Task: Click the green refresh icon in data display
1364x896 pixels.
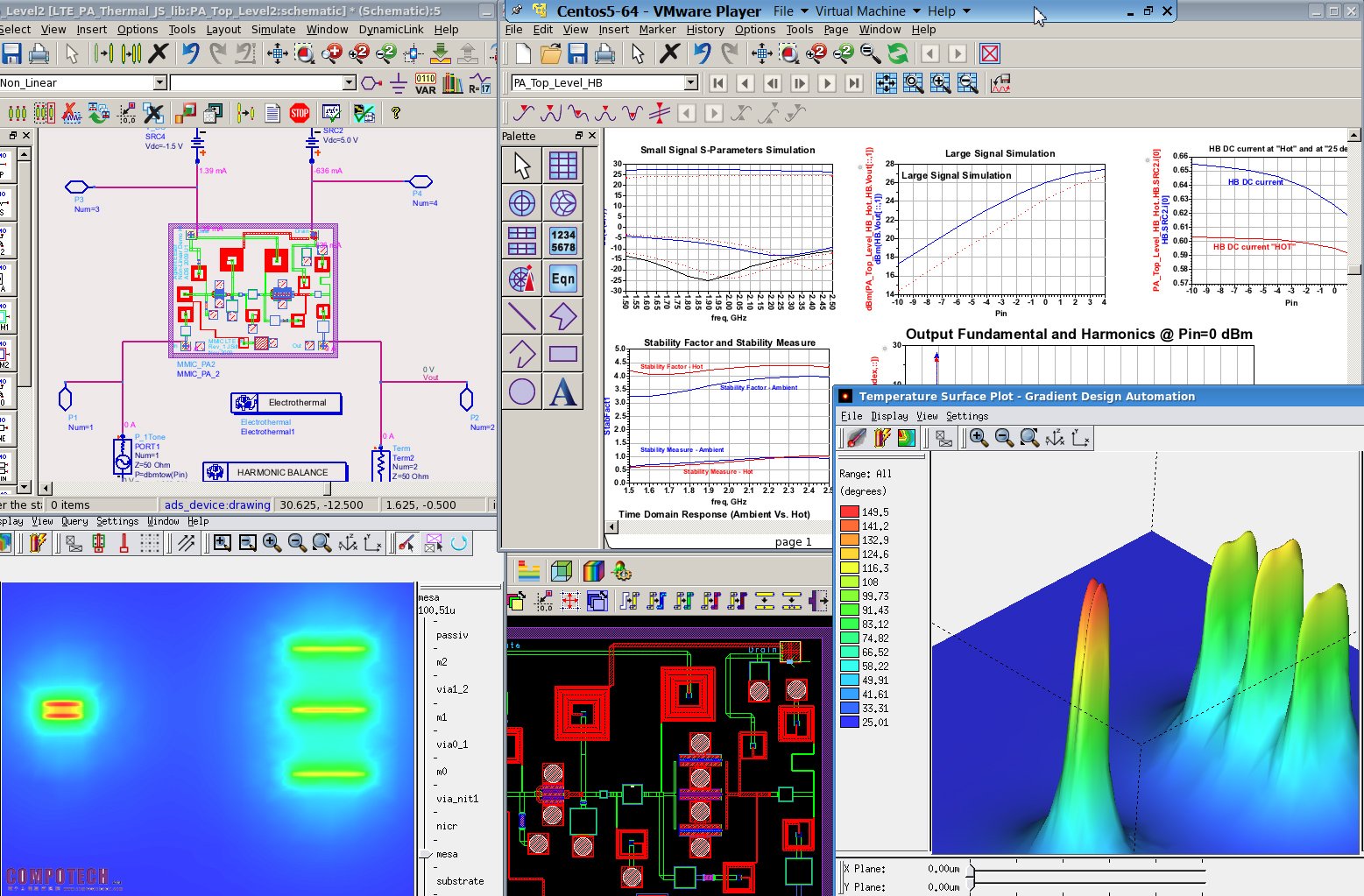Action: point(897,54)
